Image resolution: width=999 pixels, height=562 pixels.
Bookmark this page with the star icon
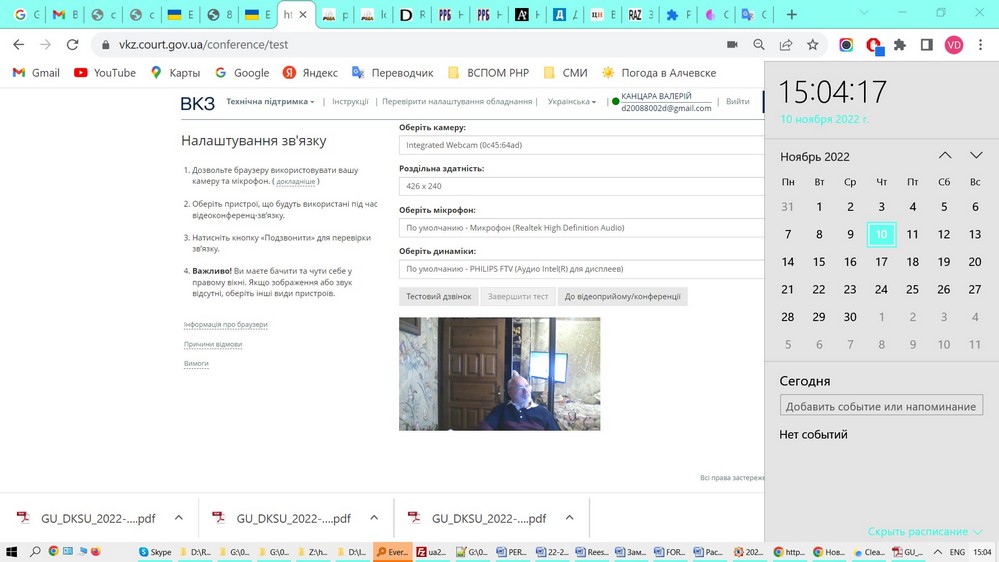click(x=812, y=45)
